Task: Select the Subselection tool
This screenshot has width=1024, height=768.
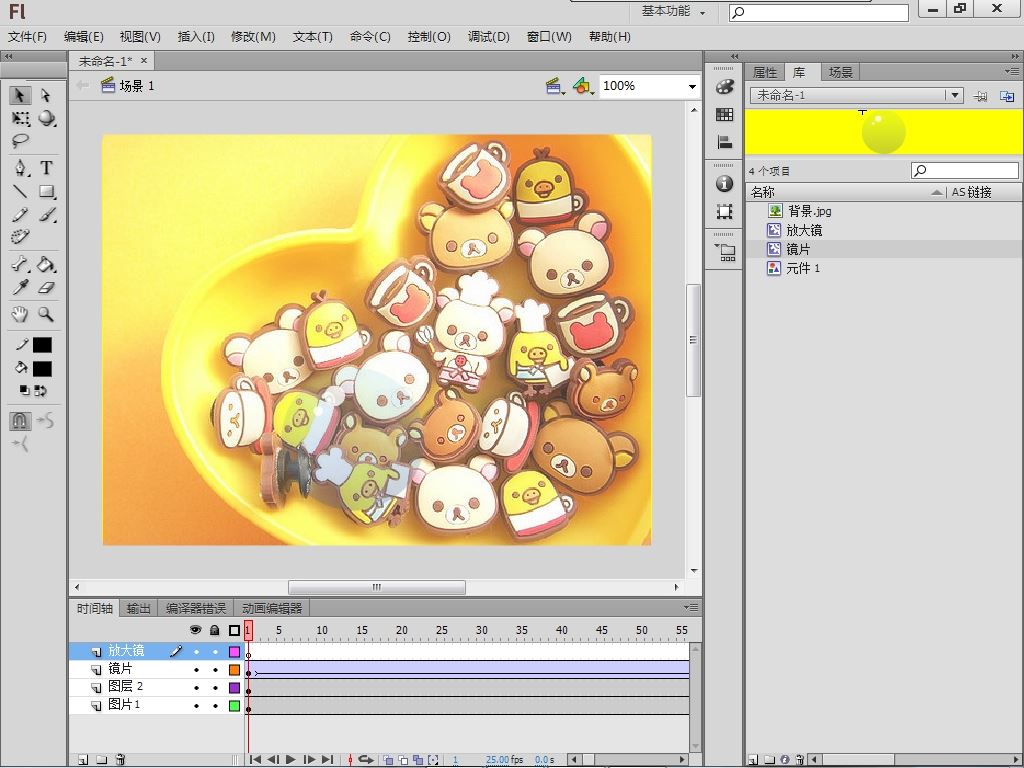Action: pyautogui.click(x=46, y=95)
